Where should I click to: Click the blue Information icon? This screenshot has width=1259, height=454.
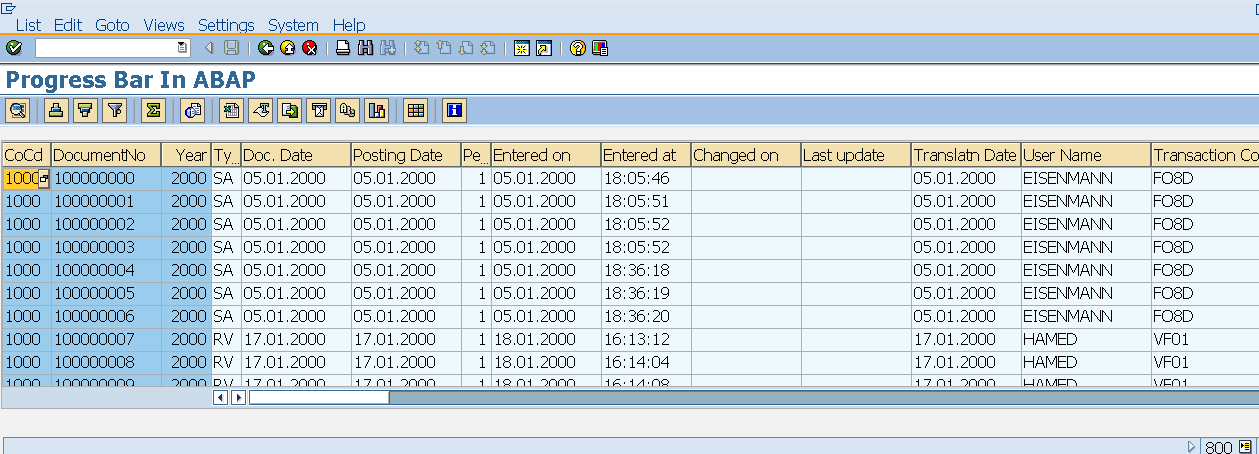454,111
